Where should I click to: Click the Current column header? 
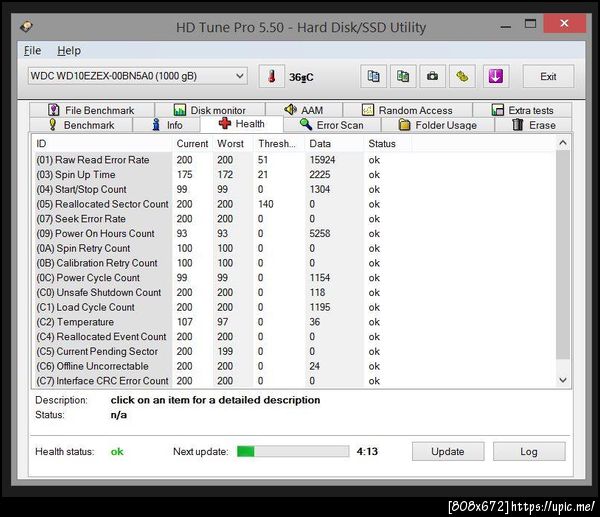click(x=192, y=144)
